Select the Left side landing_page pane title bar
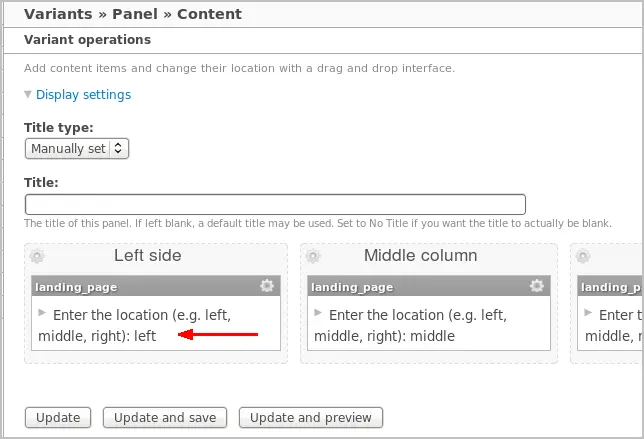 [x=156, y=286]
